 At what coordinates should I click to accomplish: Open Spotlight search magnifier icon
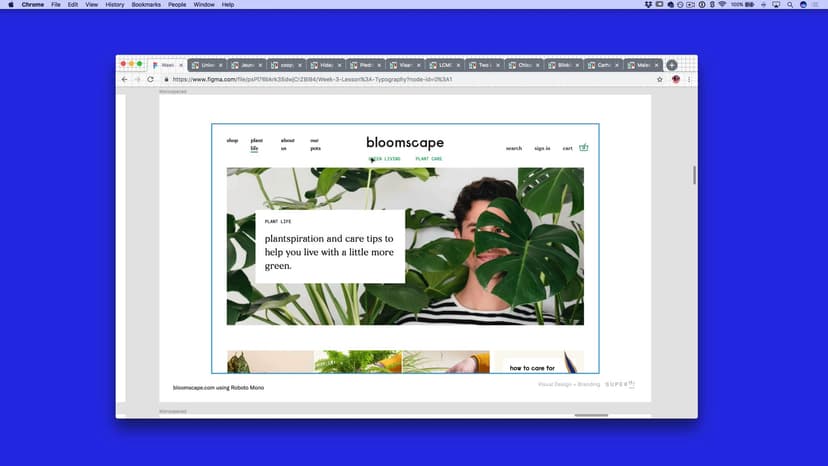point(790,4)
